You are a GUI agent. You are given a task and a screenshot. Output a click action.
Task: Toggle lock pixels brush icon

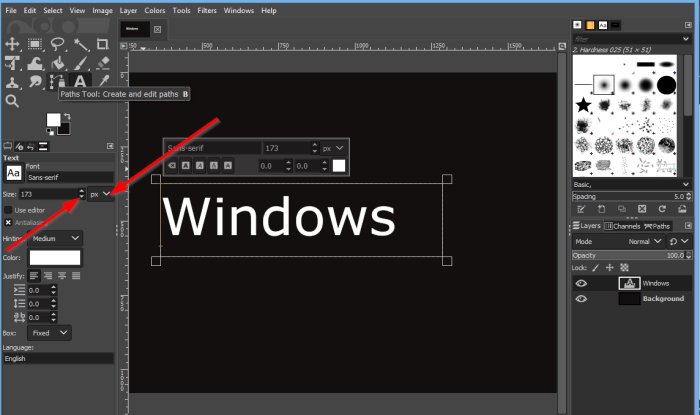(595, 268)
